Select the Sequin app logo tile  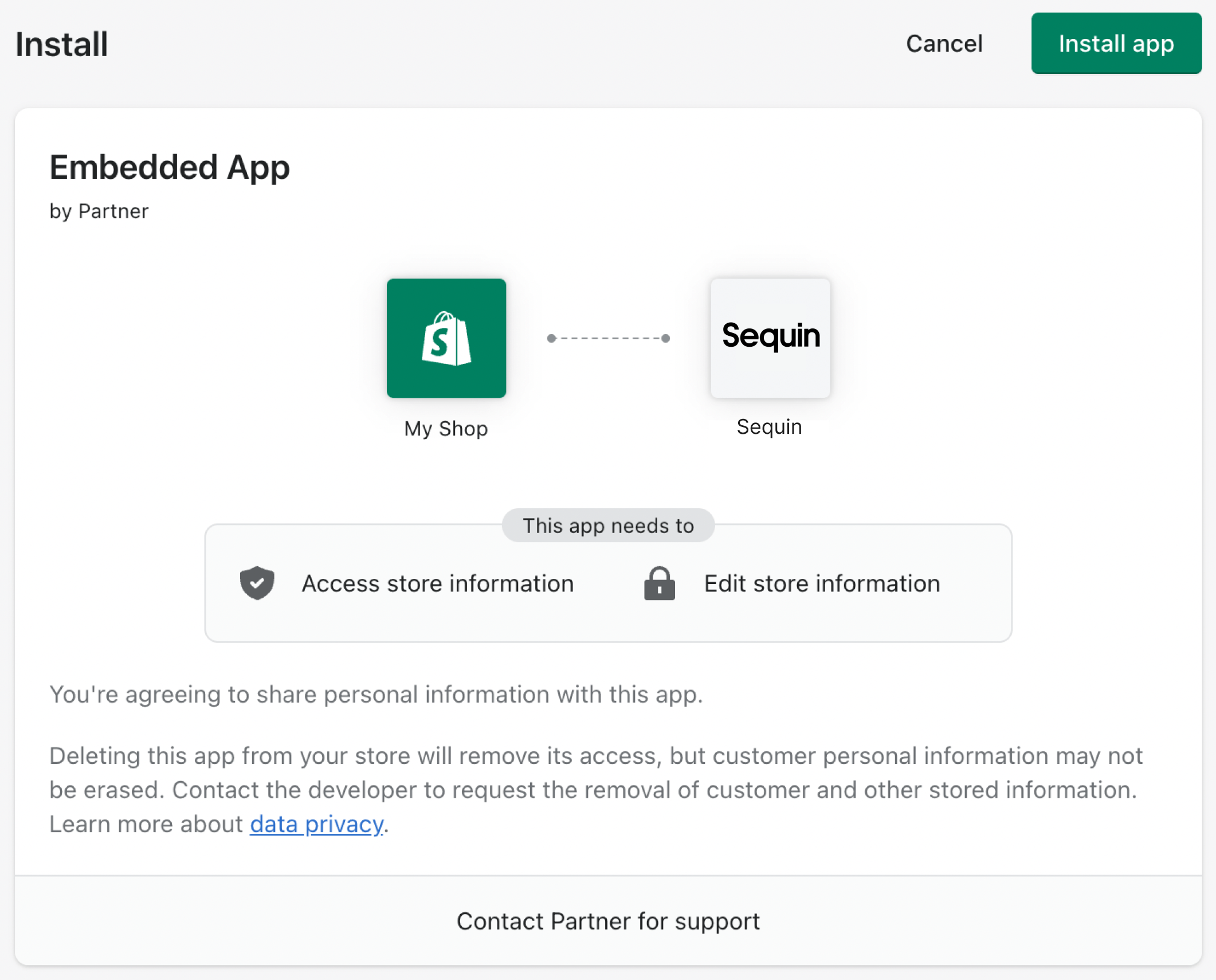pyautogui.click(x=770, y=338)
